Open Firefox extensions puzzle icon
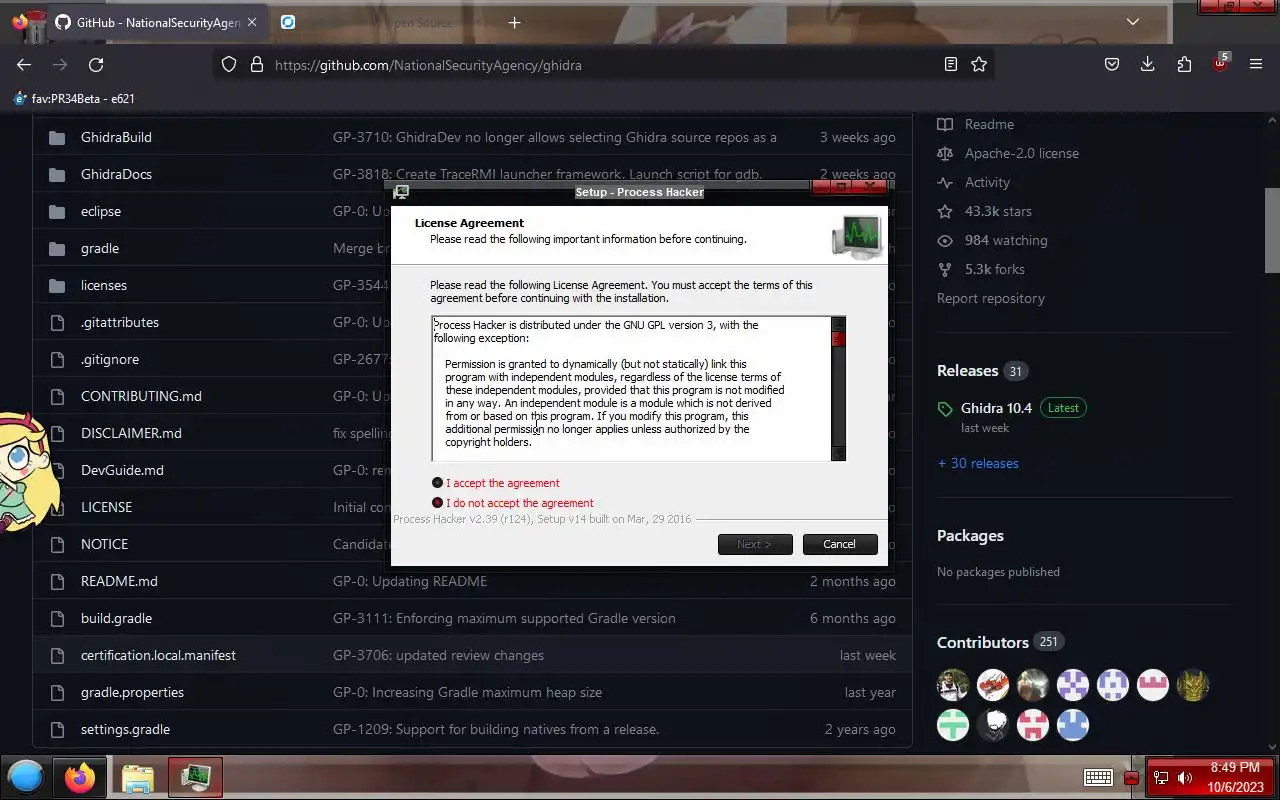Screen dimensions: 1280x800 coord(1184,65)
